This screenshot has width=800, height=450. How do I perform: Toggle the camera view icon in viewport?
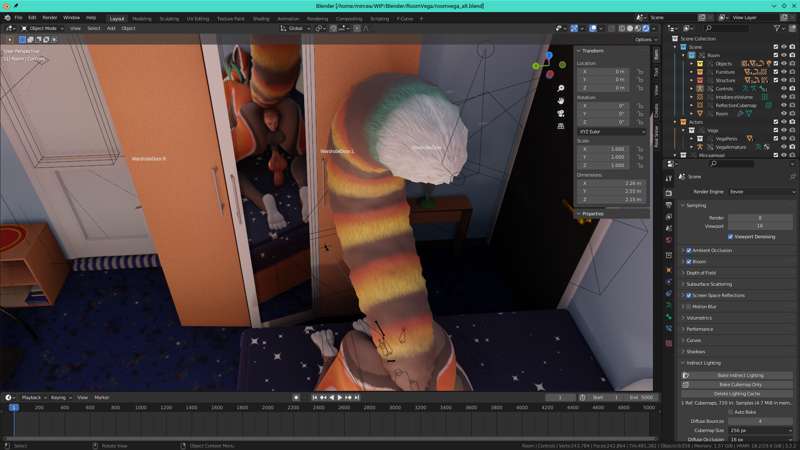point(562,113)
